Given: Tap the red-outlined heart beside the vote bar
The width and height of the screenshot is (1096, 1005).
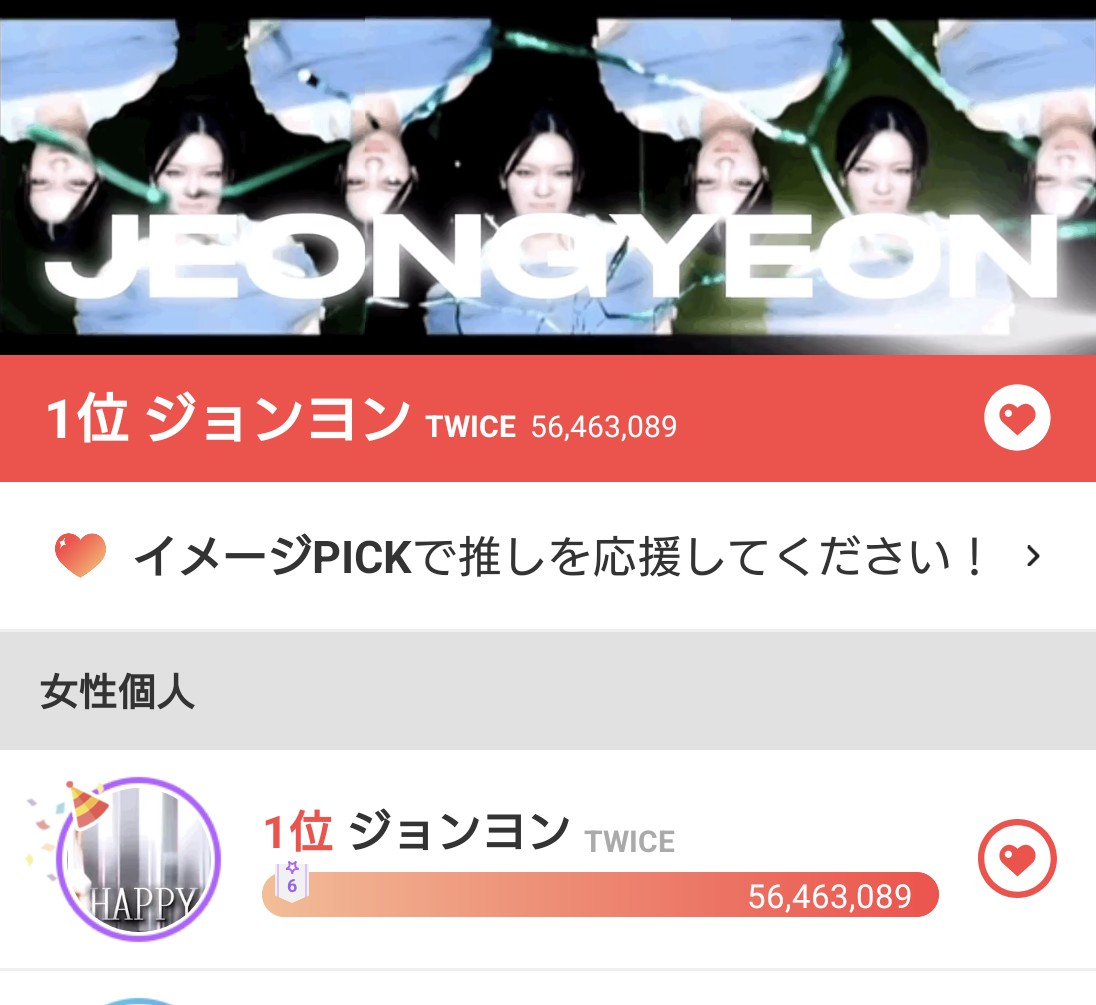Looking at the screenshot, I should 1017,858.
